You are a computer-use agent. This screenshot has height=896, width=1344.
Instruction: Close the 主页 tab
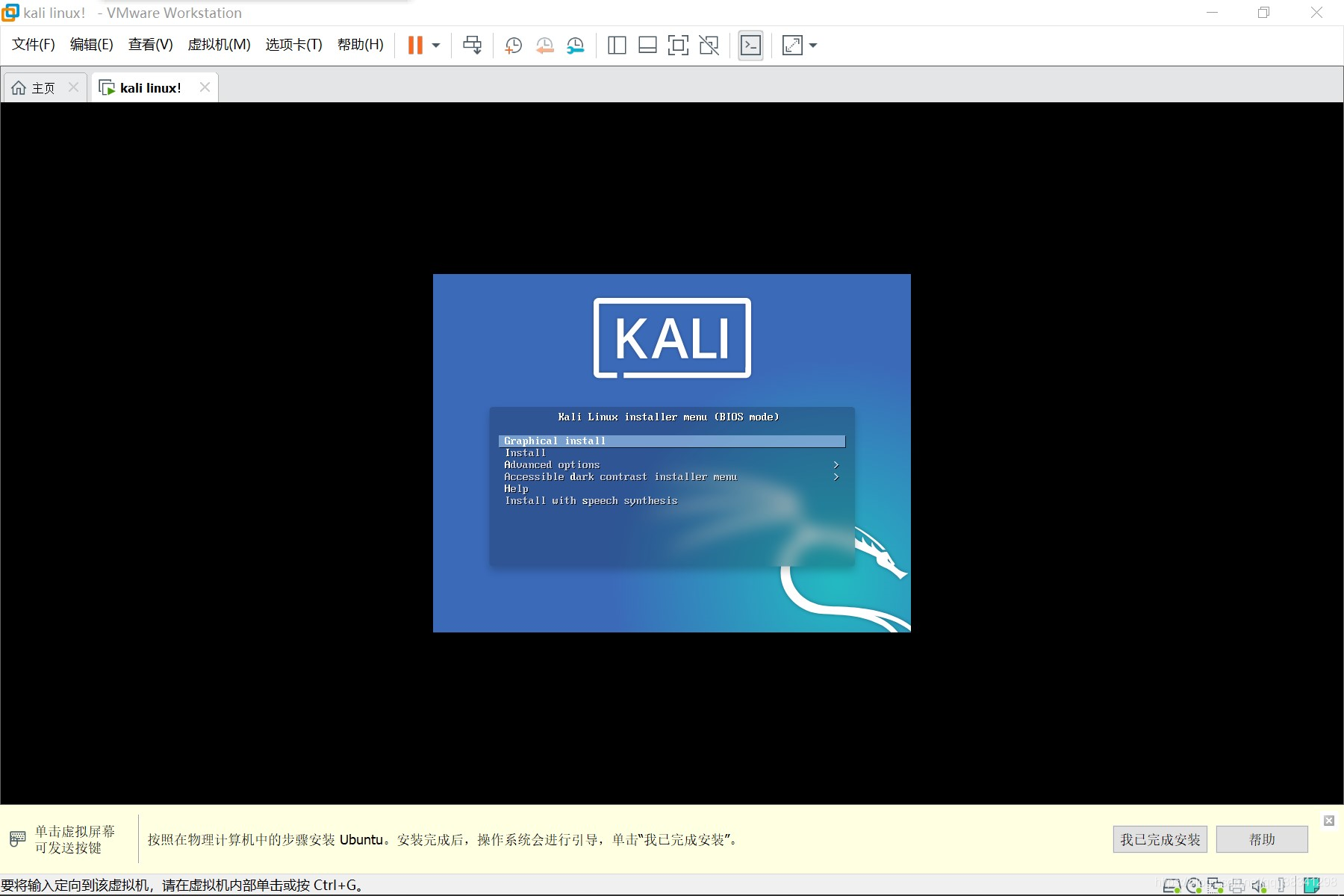pos(73,87)
